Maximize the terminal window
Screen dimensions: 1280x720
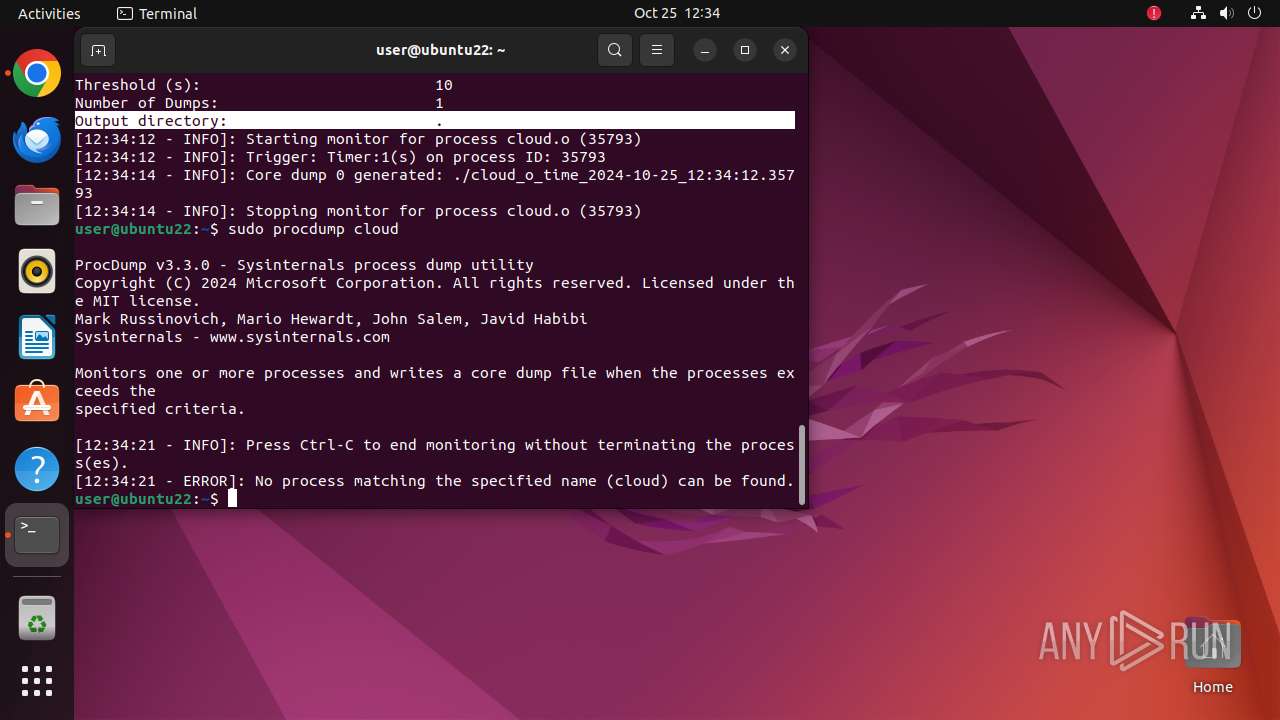pyautogui.click(x=745, y=50)
